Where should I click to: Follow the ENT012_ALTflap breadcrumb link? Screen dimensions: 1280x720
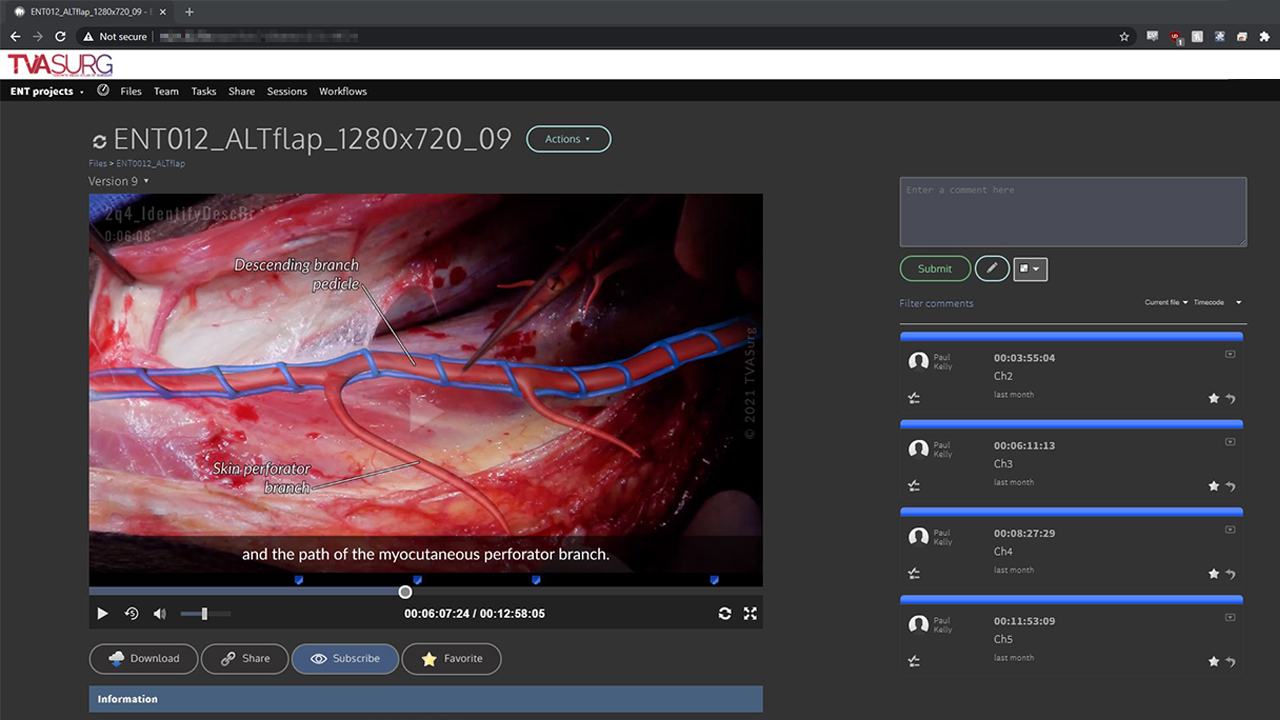click(x=150, y=163)
